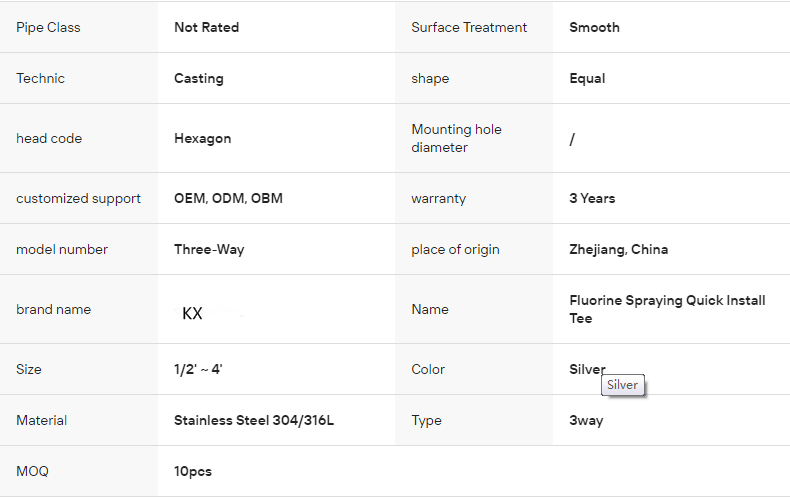Click the 'Pipe Class' attribute label

(x=48, y=27)
